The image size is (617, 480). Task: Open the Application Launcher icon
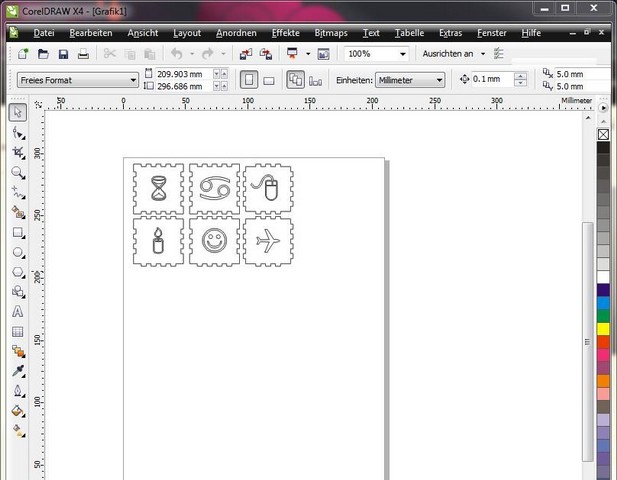pos(292,54)
